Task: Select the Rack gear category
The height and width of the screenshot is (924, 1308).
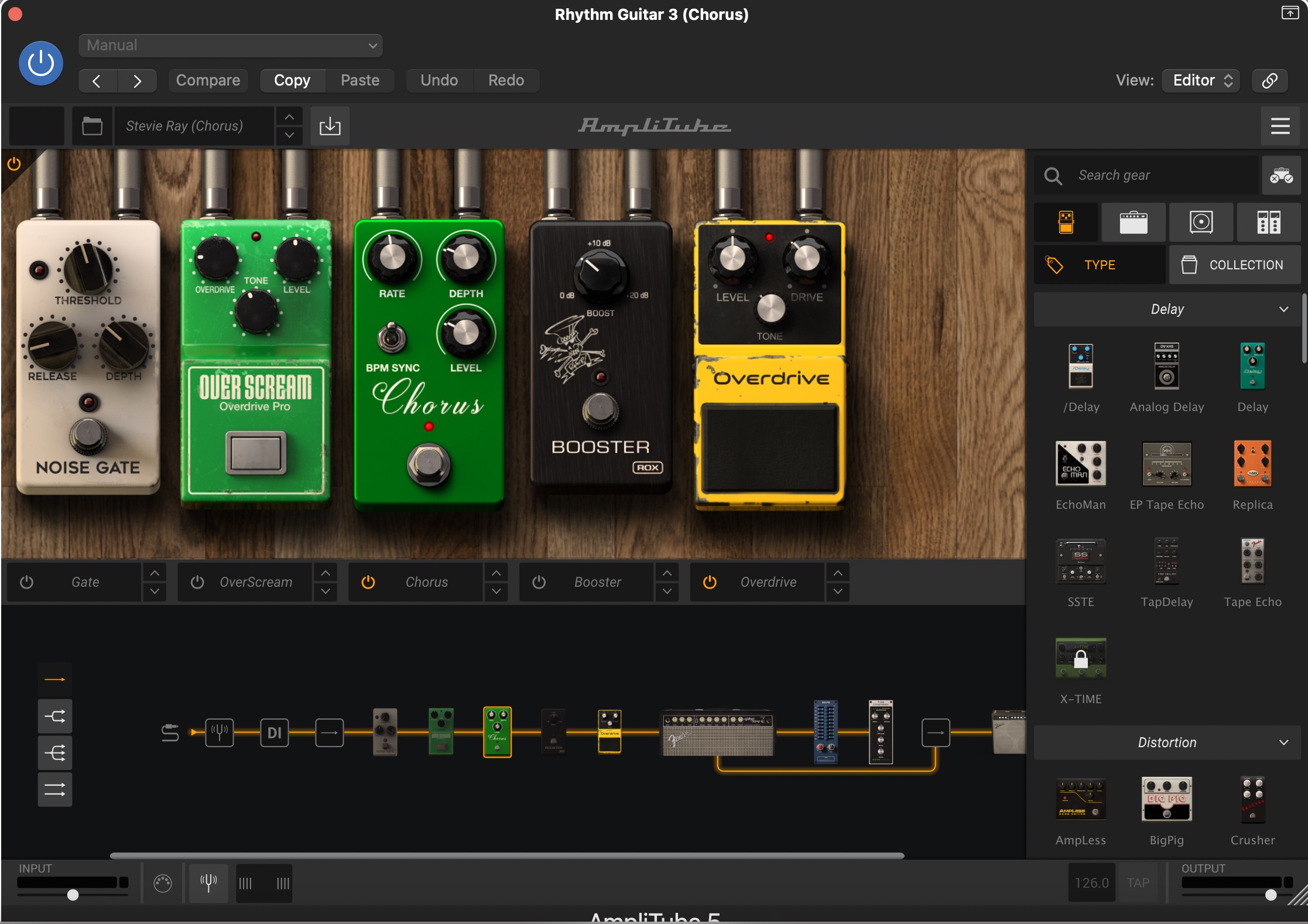Action: click(1269, 223)
